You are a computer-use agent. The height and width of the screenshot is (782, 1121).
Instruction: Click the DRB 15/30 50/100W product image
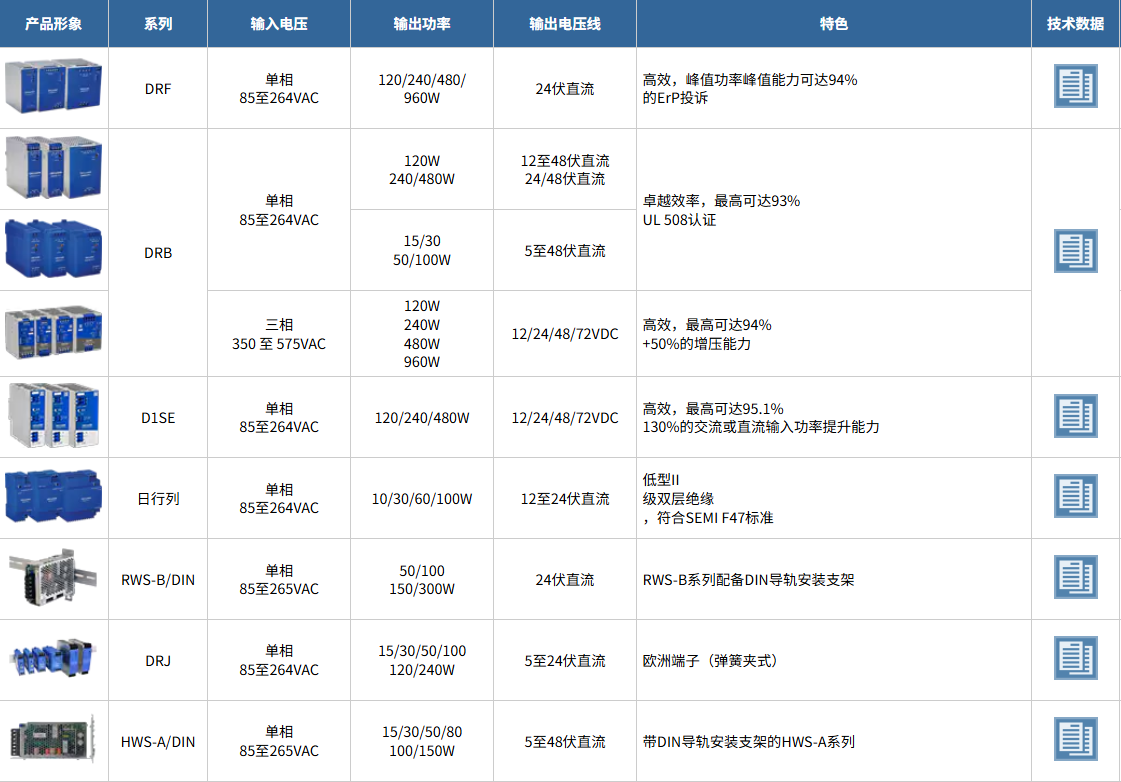point(54,249)
